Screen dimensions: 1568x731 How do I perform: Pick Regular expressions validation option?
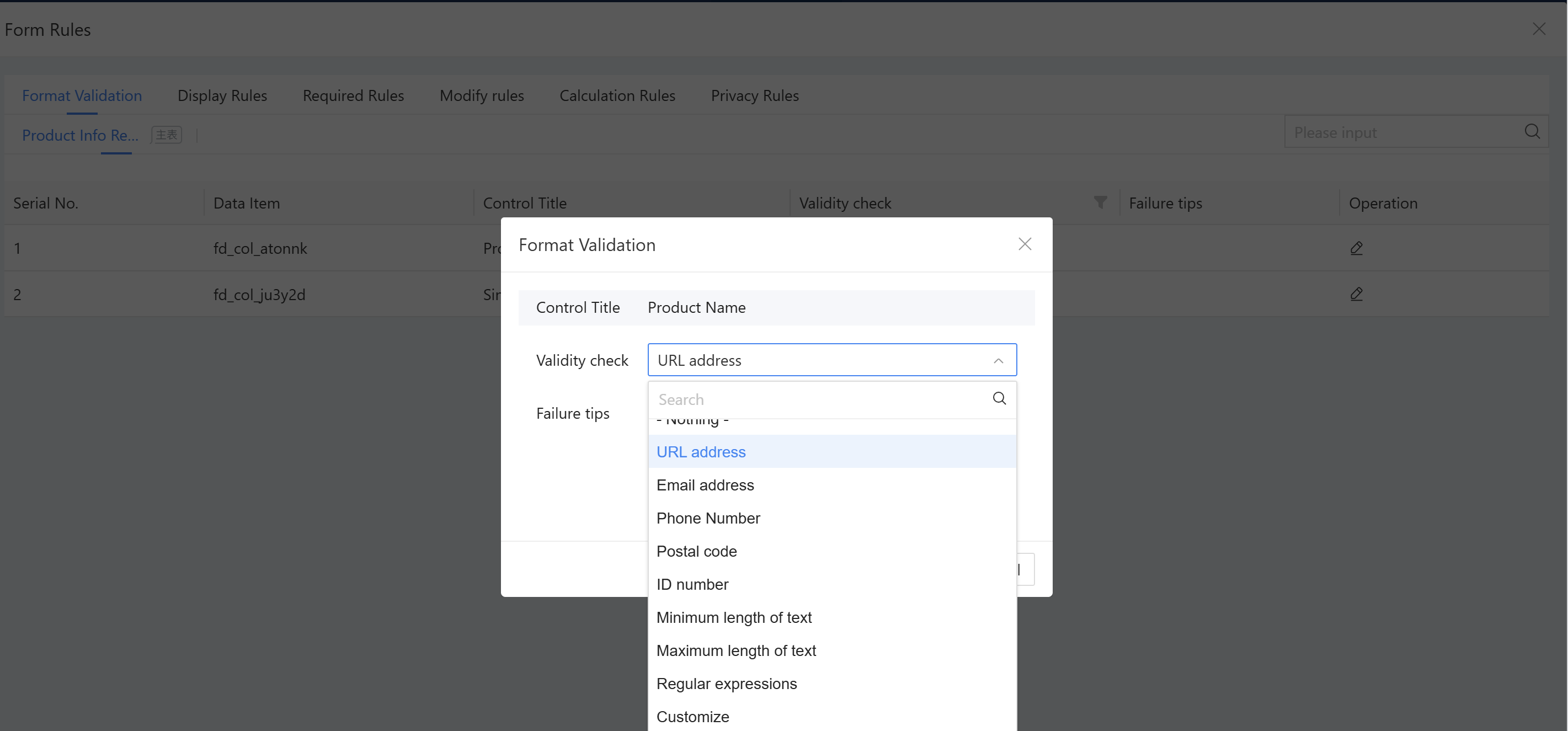[x=726, y=684]
